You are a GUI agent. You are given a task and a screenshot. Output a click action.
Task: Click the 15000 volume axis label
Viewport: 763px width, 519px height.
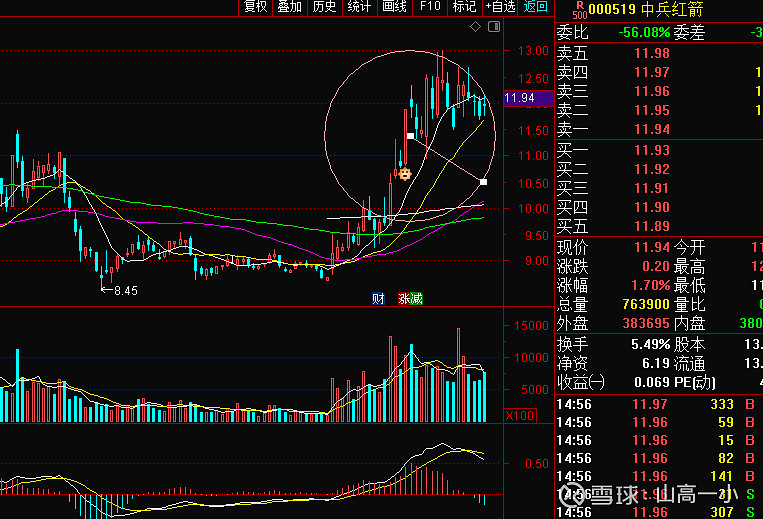pos(531,326)
